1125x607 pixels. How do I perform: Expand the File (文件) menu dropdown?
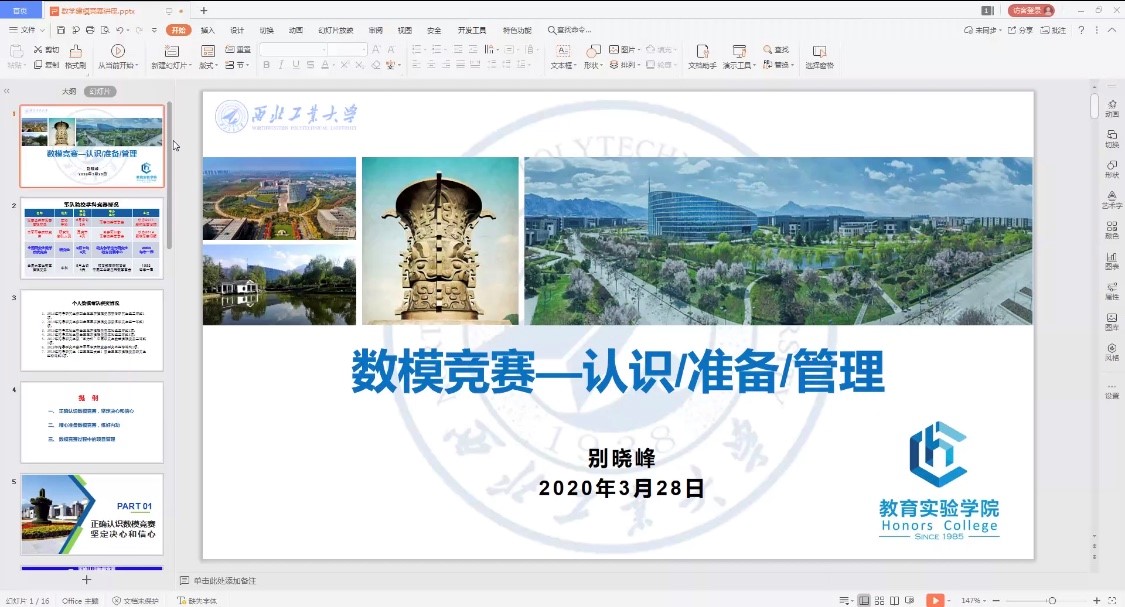click(27, 30)
